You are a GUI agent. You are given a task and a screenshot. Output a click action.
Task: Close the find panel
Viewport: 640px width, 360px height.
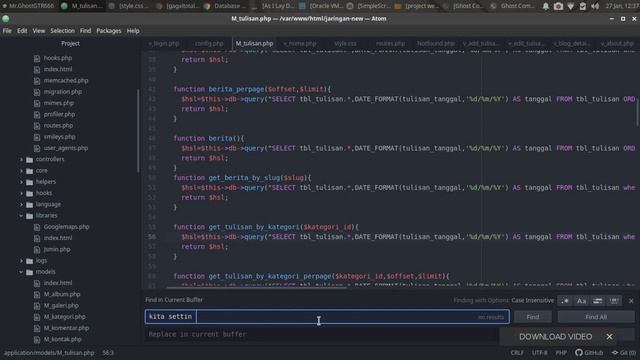631,301
